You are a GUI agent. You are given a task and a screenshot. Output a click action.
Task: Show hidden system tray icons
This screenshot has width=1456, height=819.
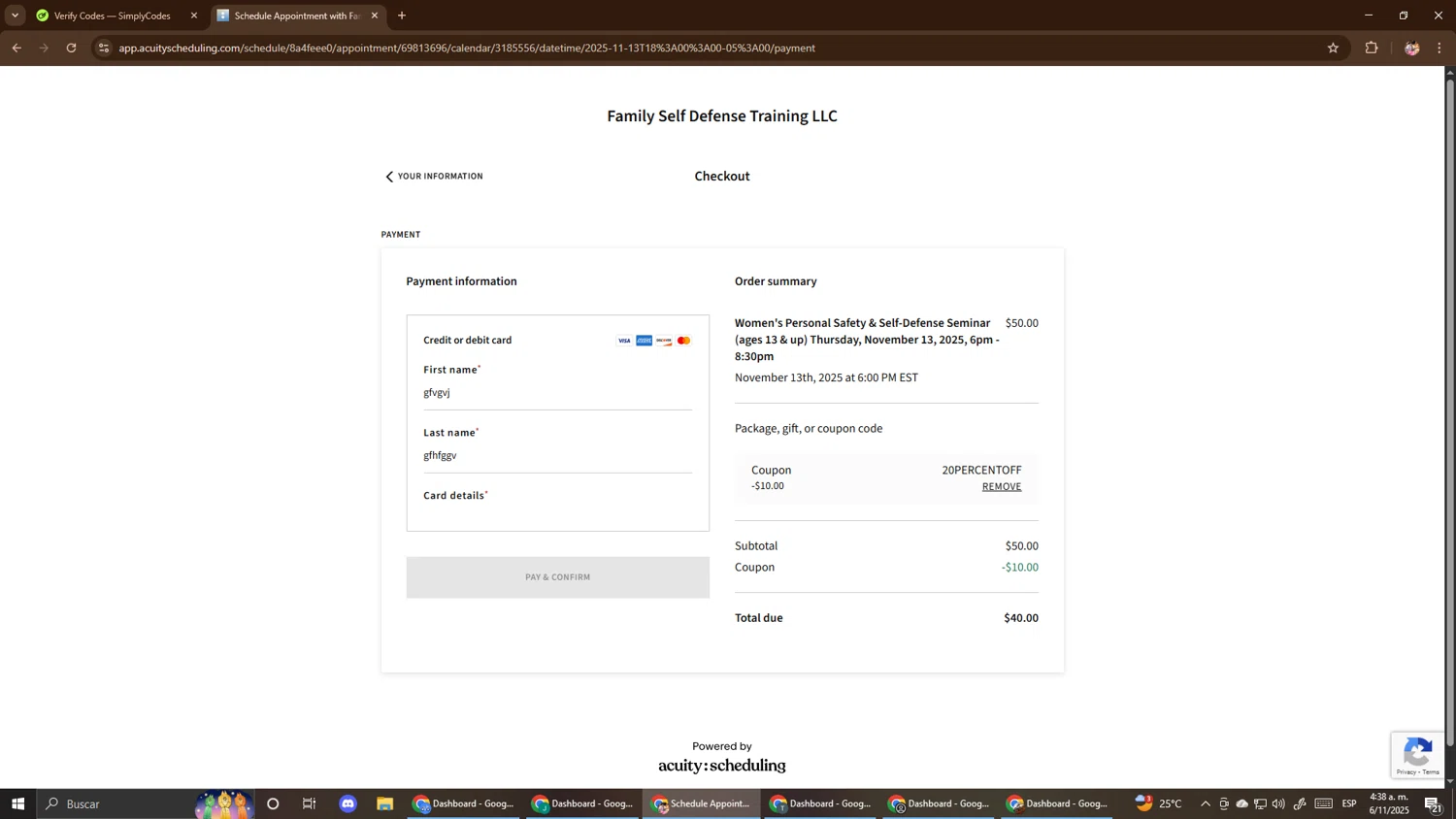(x=1206, y=803)
